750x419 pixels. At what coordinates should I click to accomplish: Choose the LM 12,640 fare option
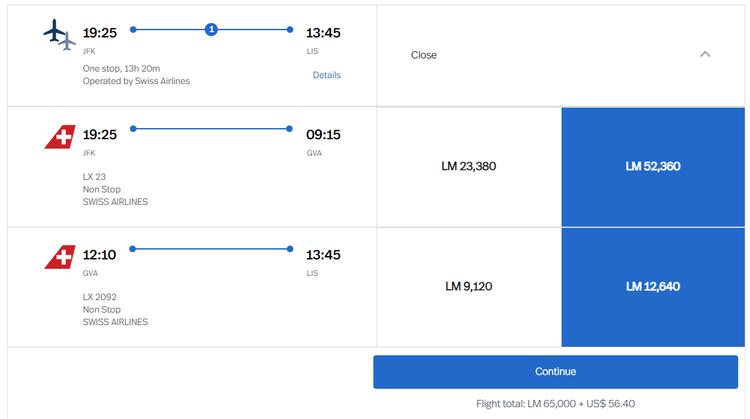coord(653,286)
